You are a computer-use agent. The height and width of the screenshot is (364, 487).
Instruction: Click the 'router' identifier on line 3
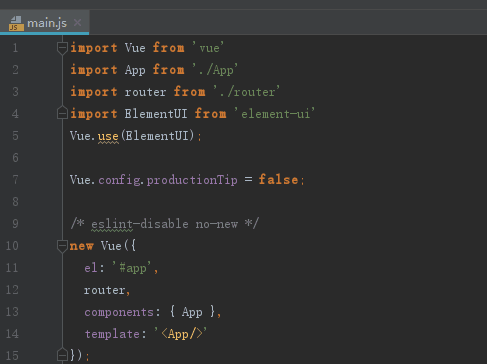[x=145, y=92]
